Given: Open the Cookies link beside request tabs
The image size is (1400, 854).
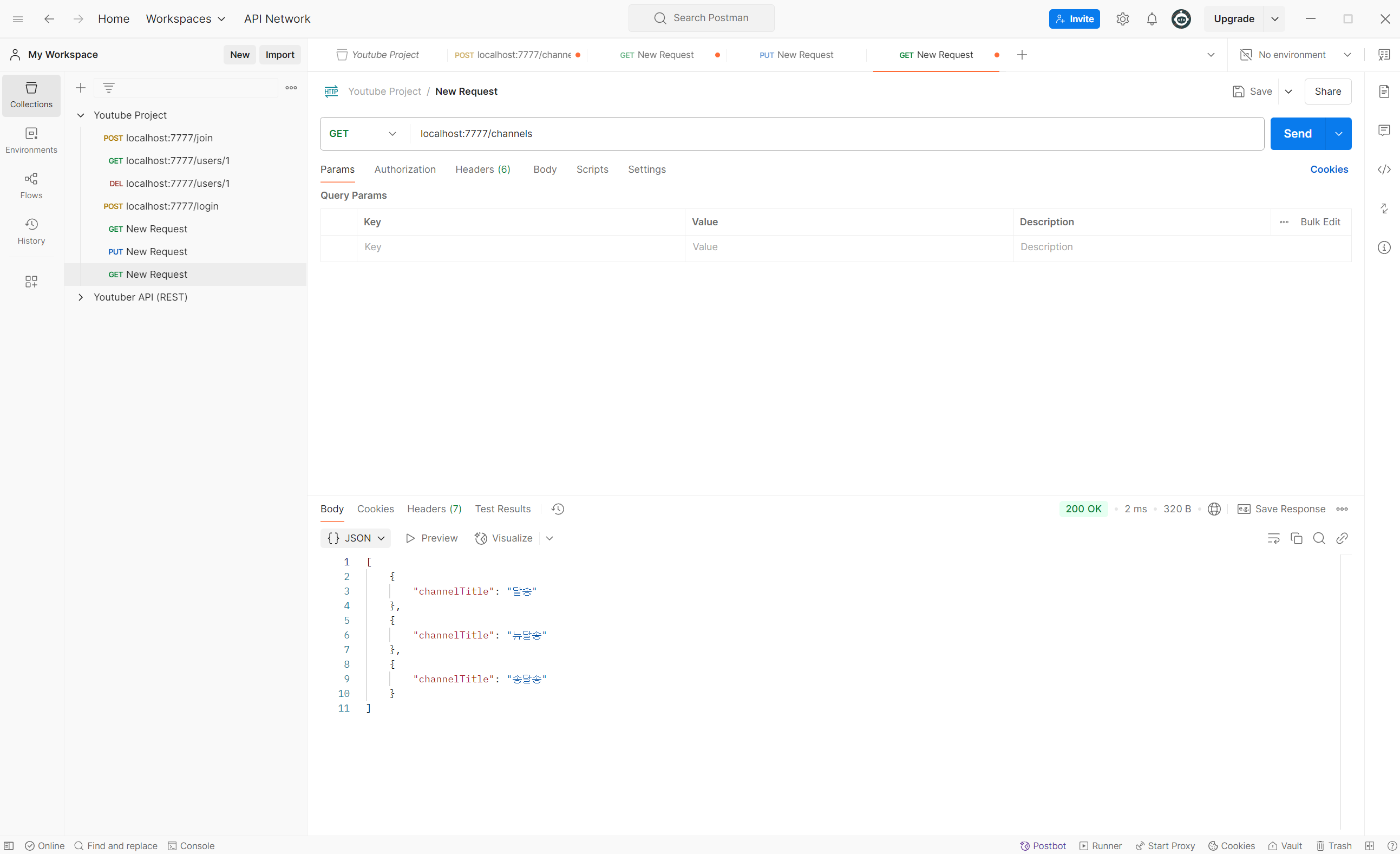Looking at the screenshot, I should click(x=1329, y=170).
